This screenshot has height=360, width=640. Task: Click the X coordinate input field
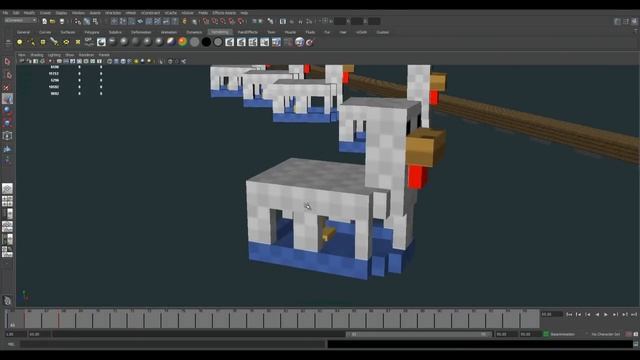click(340, 21)
